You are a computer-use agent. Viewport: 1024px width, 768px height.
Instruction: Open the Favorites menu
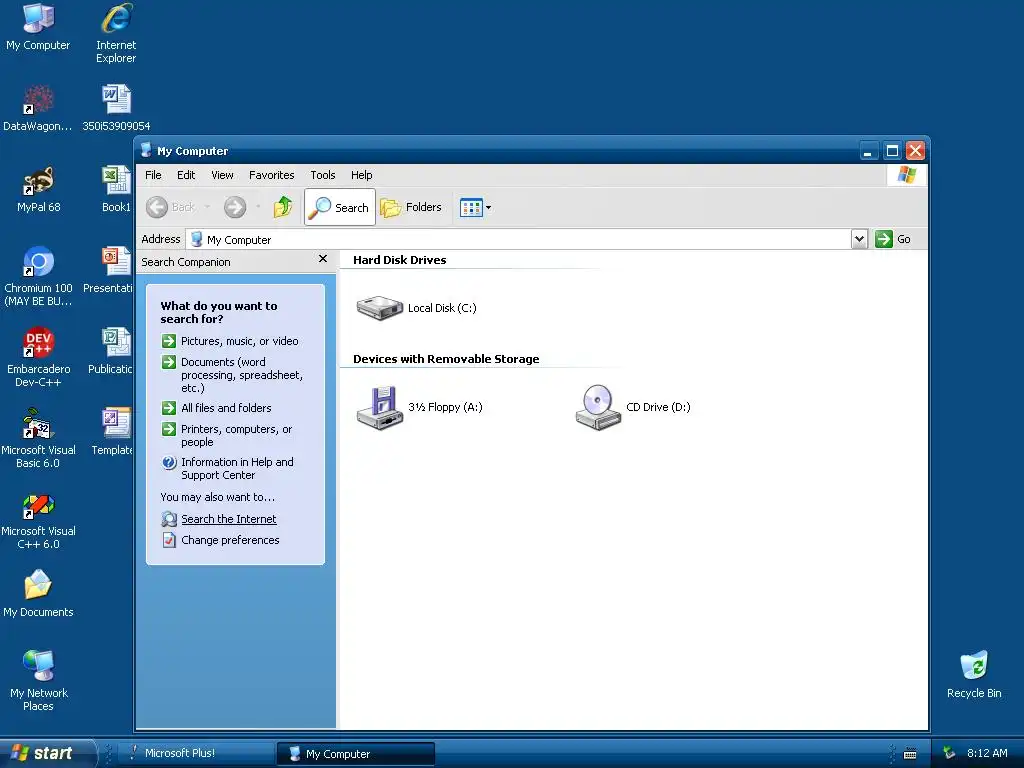(x=272, y=175)
